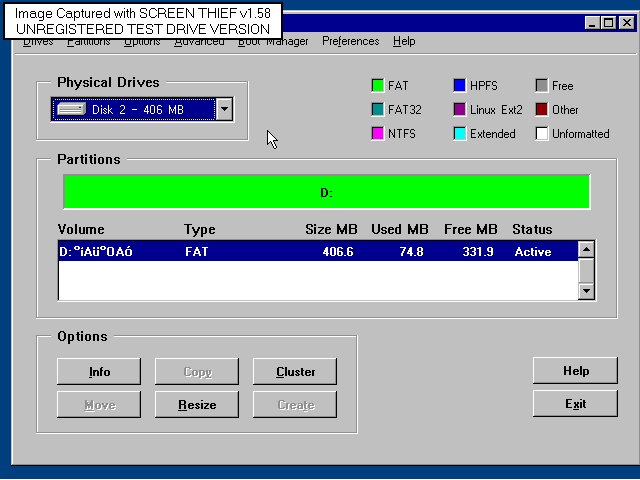Click the disk drive icon in drive selector

[x=71, y=109]
